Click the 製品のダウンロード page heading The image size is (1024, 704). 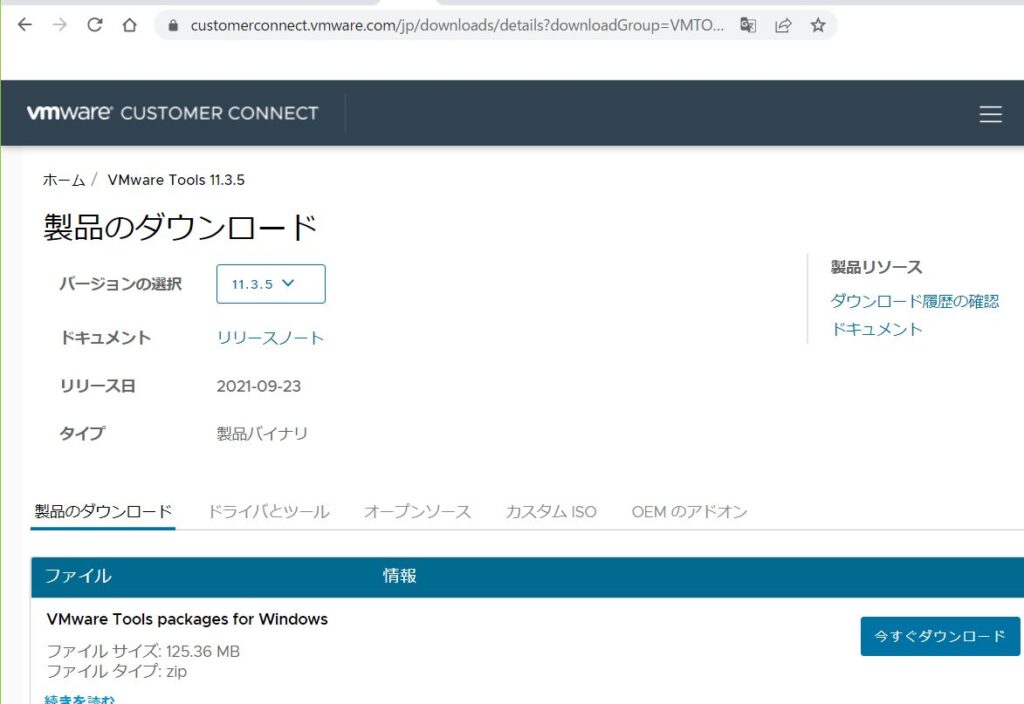180,227
